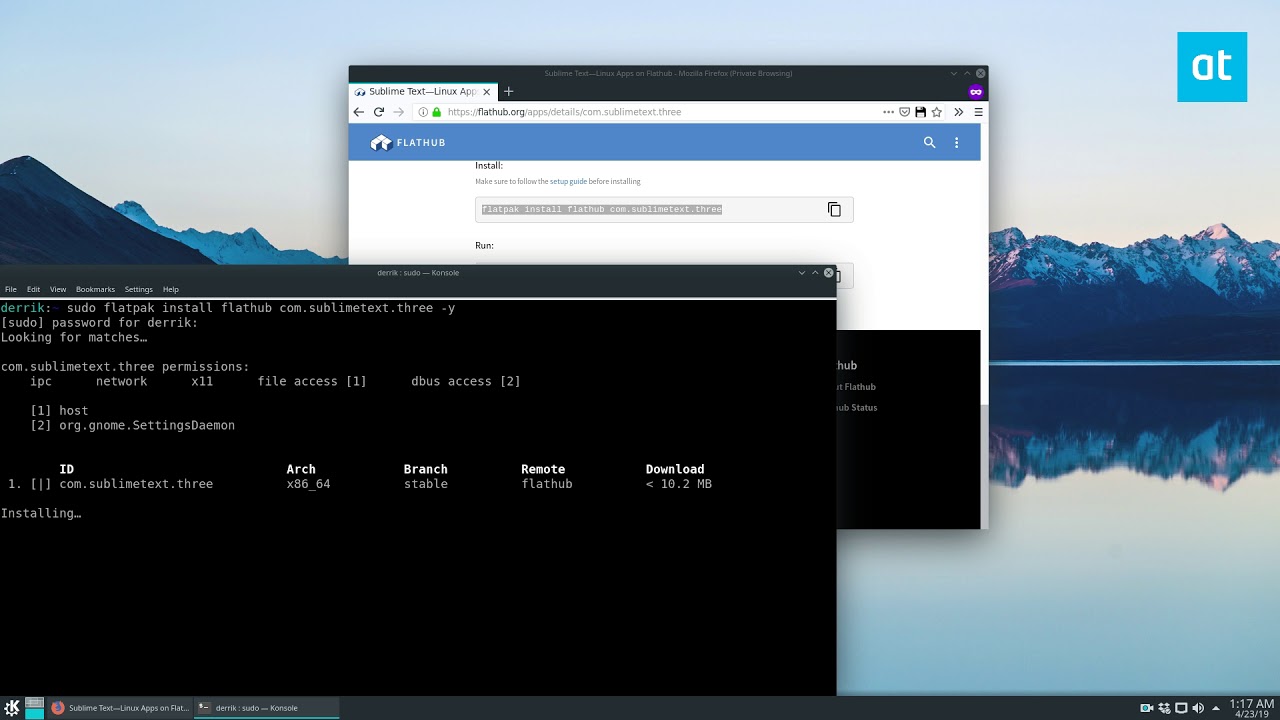Click the screen recorder tray icon

click(x=1147, y=708)
